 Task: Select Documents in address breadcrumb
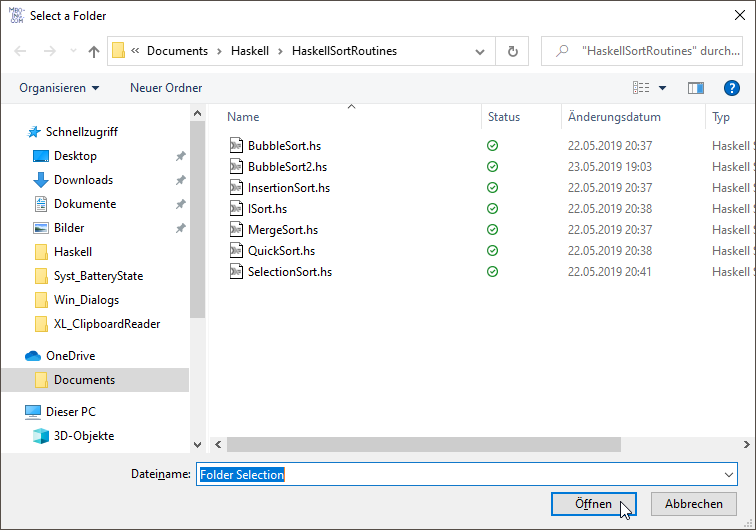pyautogui.click(x=177, y=51)
